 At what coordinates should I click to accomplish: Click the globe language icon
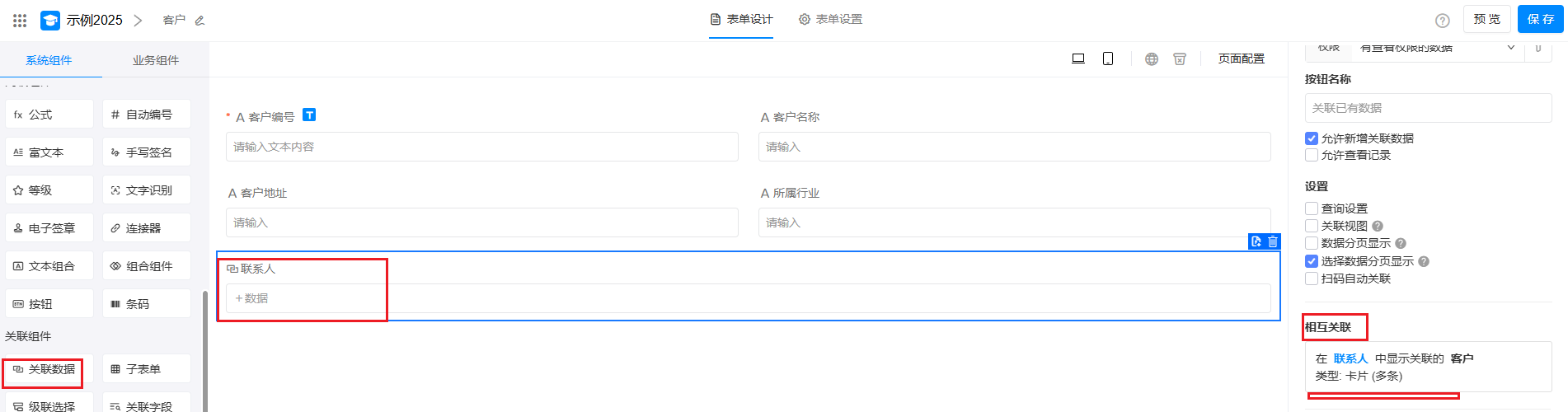[x=1152, y=59]
